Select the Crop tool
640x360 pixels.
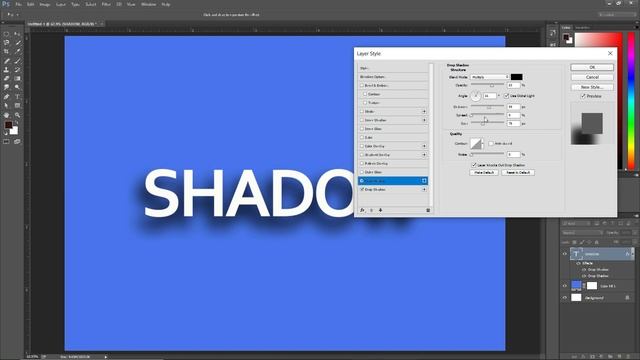tap(7, 52)
